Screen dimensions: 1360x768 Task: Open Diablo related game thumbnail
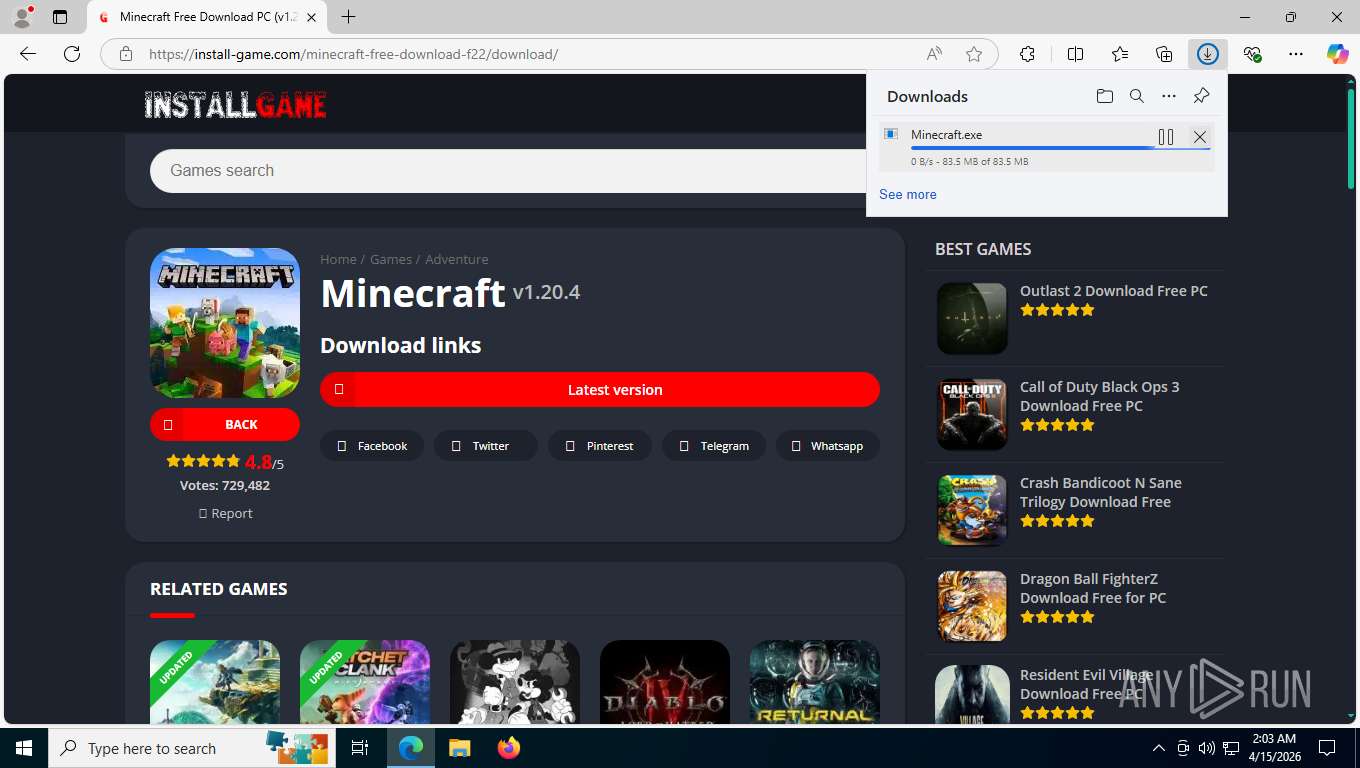665,682
